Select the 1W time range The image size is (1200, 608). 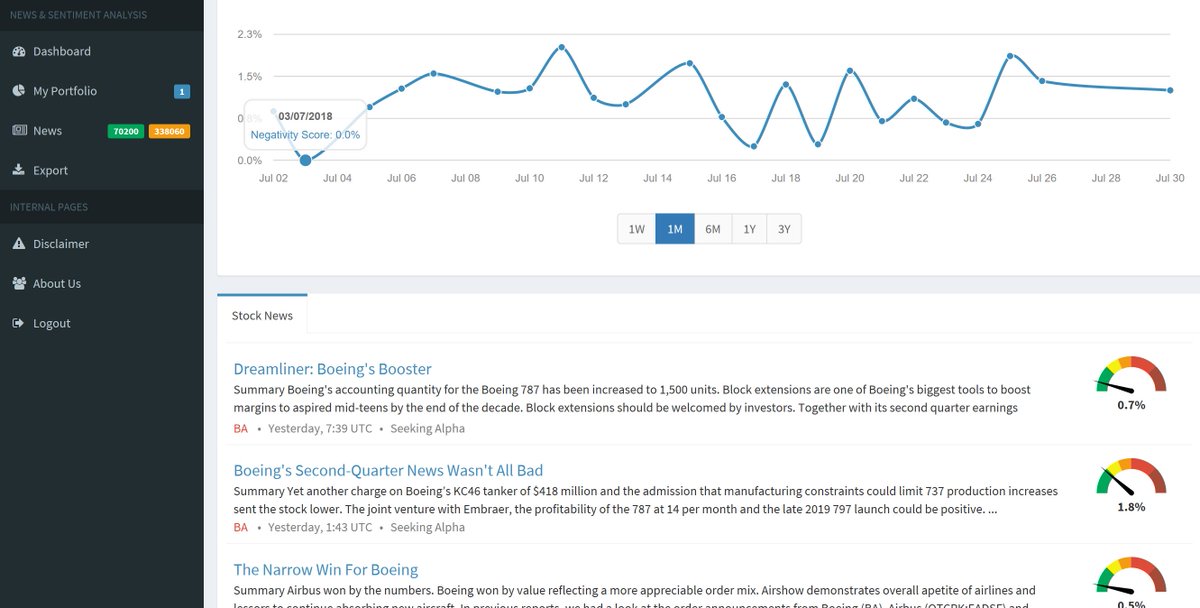tap(636, 229)
